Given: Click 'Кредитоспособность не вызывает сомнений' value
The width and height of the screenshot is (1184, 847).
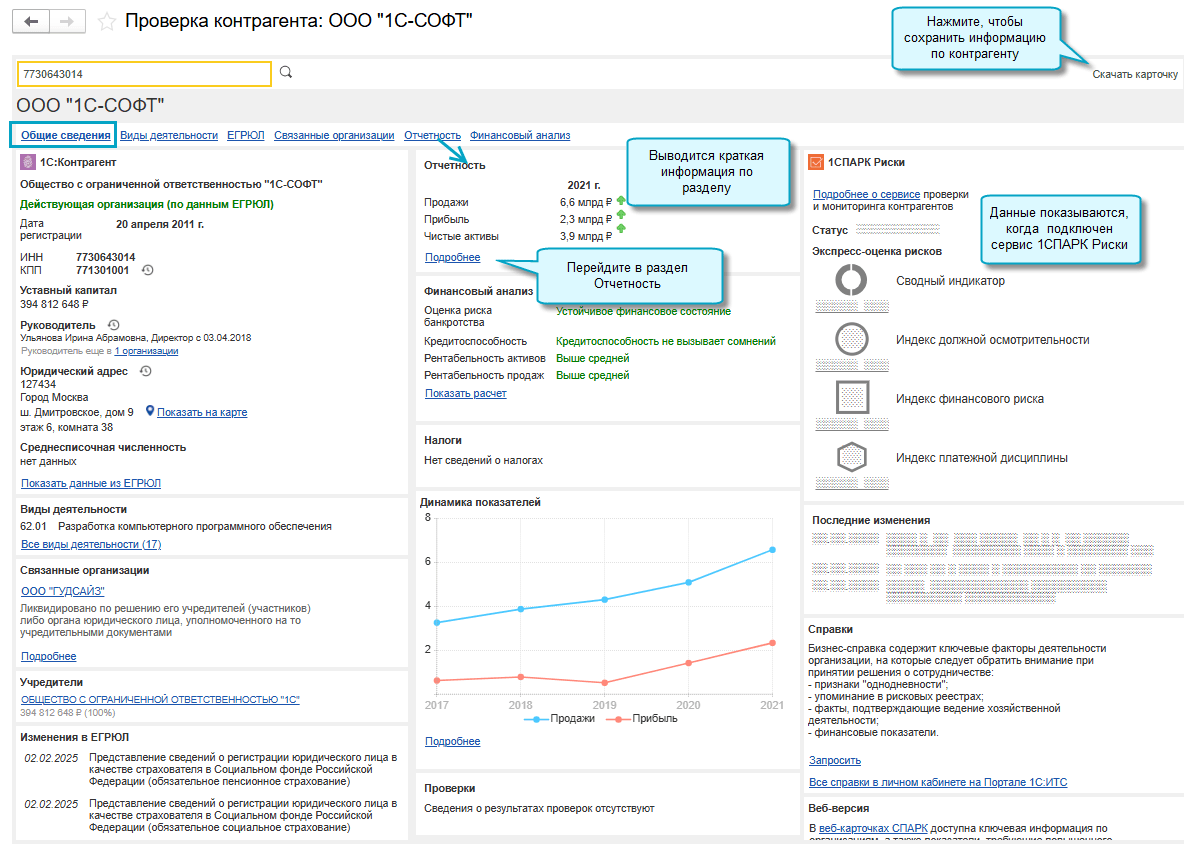Looking at the screenshot, I should [665, 341].
